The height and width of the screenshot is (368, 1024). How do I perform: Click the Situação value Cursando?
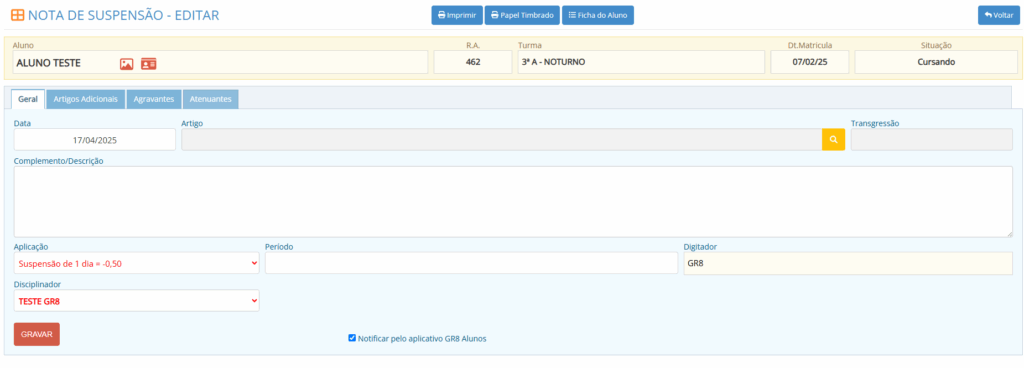(x=936, y=63)
